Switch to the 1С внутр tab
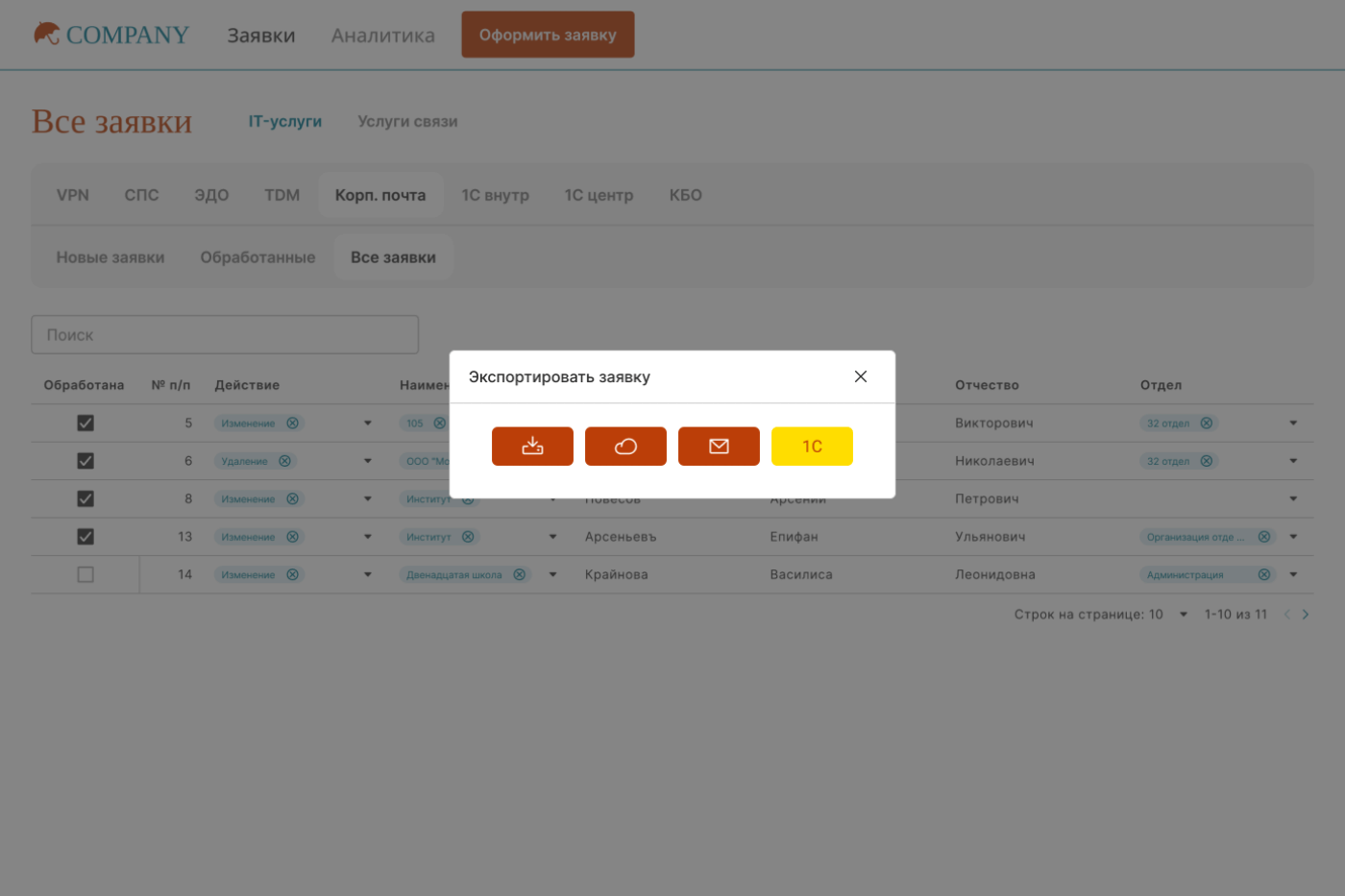This screenshot has width=1345, height=896. coord(495,195)
